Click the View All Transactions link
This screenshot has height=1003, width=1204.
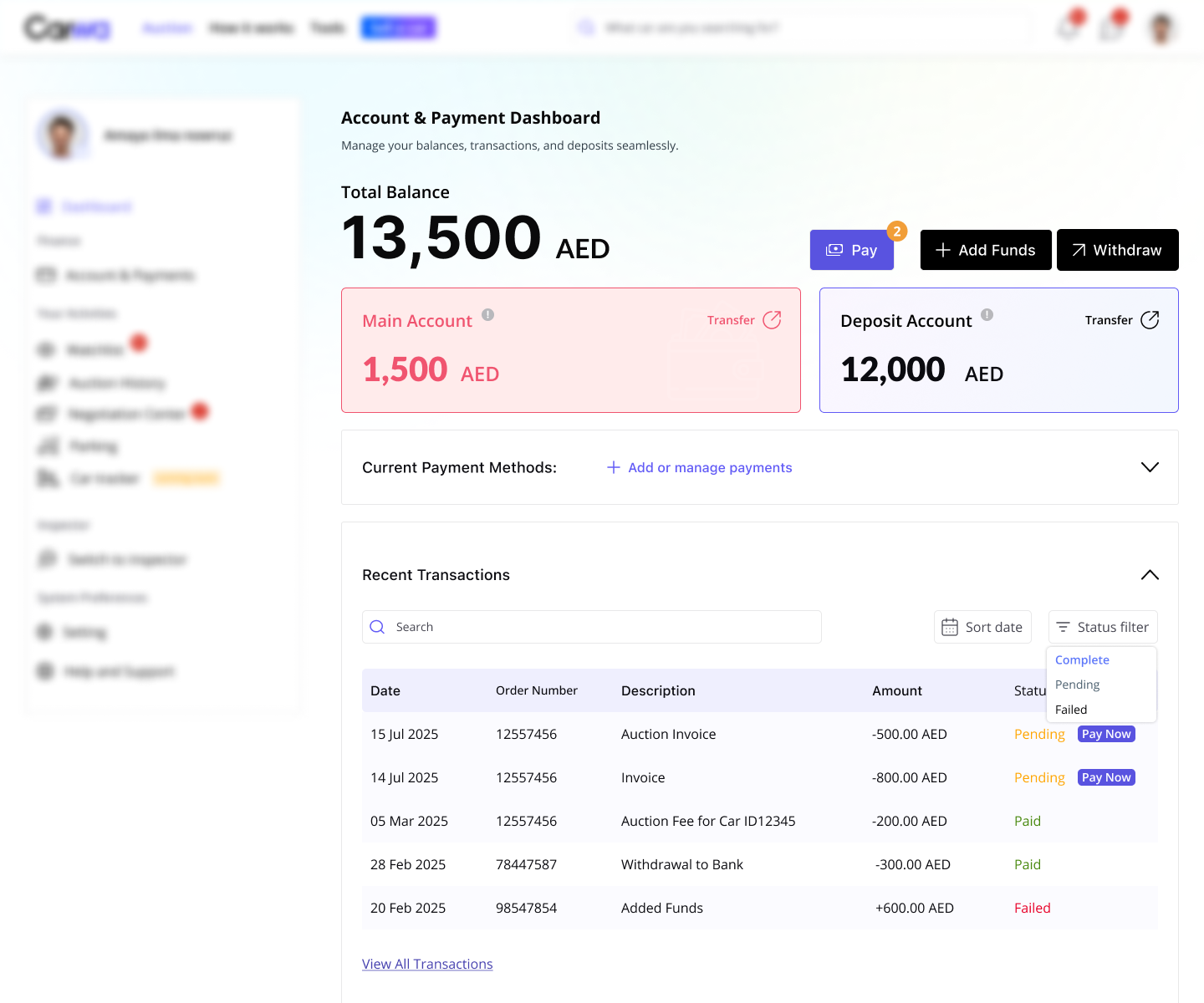click(x=427, y=964)
